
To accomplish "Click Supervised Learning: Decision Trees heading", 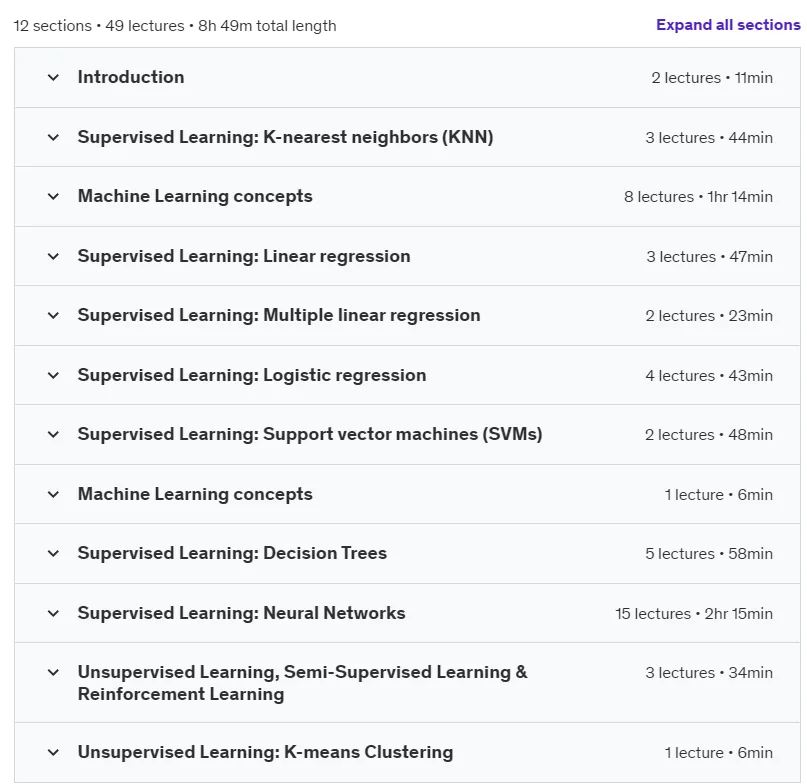I will click(x=232, y=553).
